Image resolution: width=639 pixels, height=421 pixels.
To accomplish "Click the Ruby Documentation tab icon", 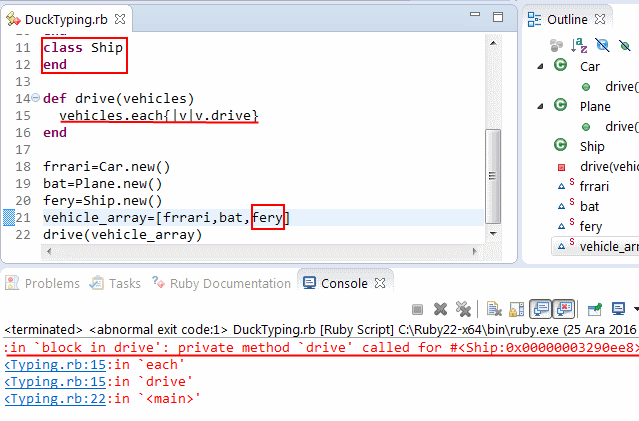I will pyautogui.click(x=158, y=282).
